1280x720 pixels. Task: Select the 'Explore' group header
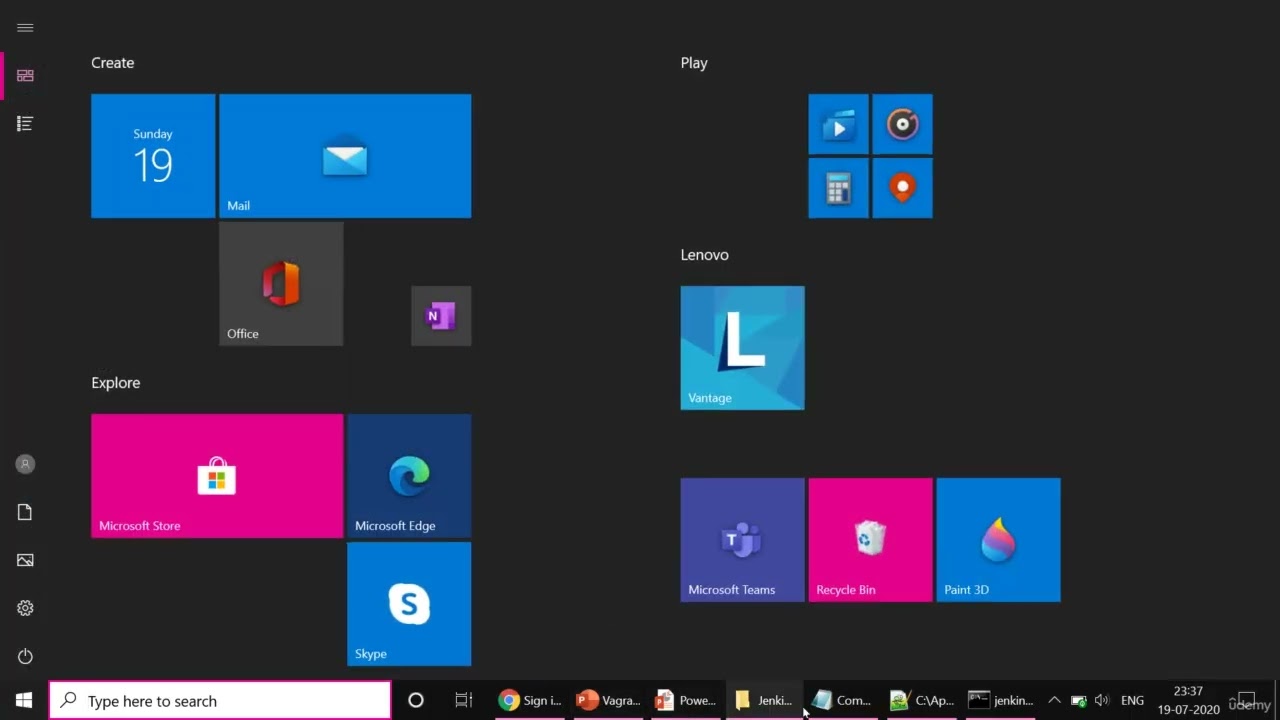tap(116, 383)
